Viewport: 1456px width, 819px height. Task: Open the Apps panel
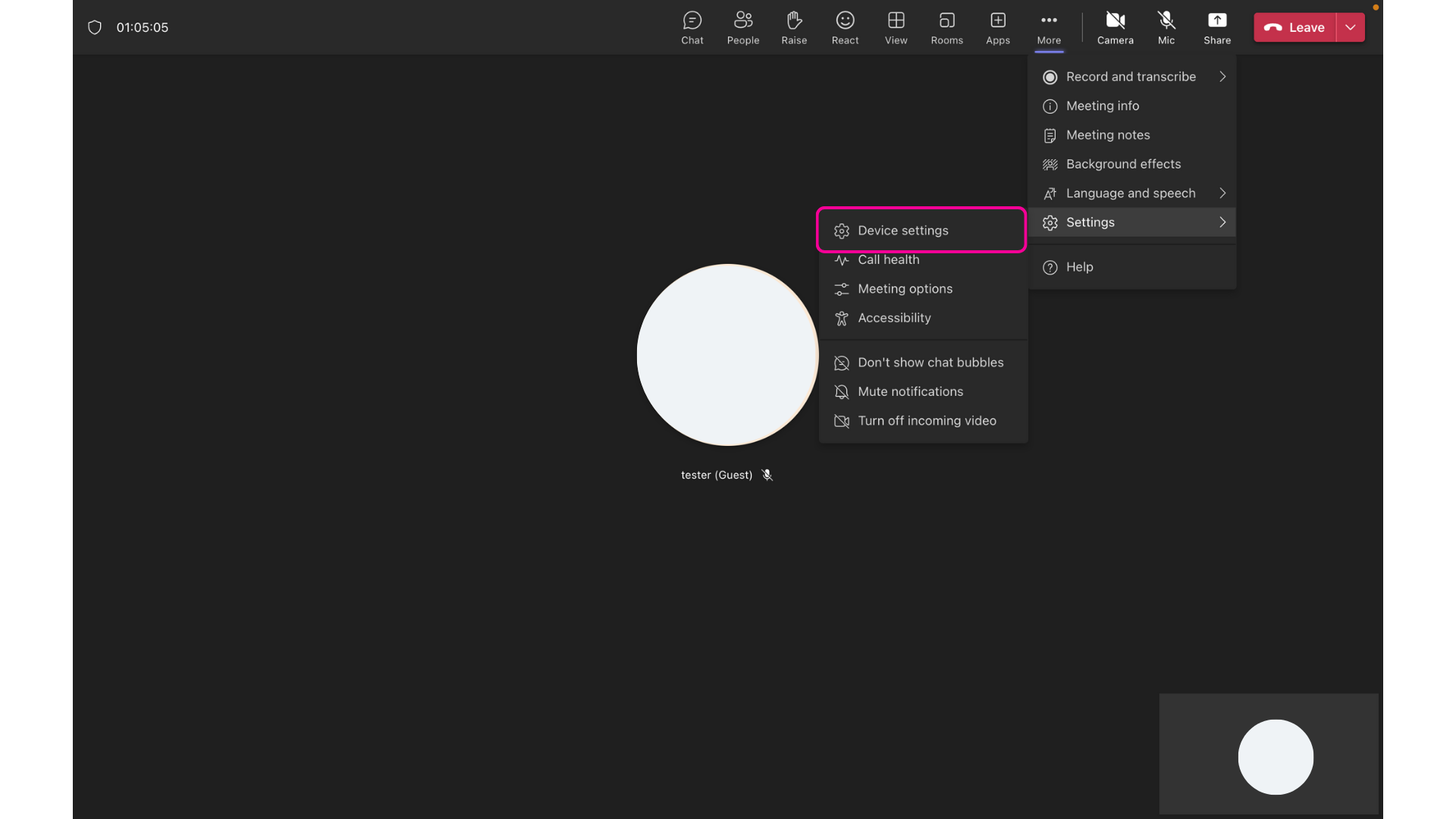pyautogui.click(x=997, y=27)
